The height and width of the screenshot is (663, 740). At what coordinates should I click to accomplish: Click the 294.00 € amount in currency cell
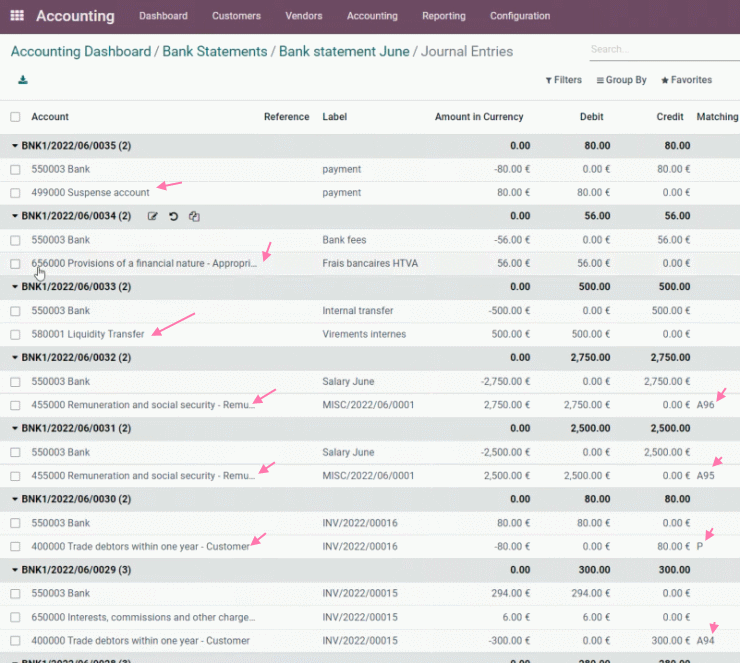(511, 593)
